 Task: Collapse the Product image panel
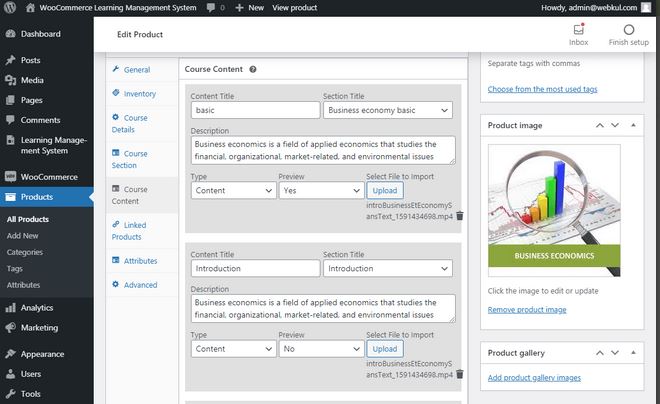pos(633,125)
